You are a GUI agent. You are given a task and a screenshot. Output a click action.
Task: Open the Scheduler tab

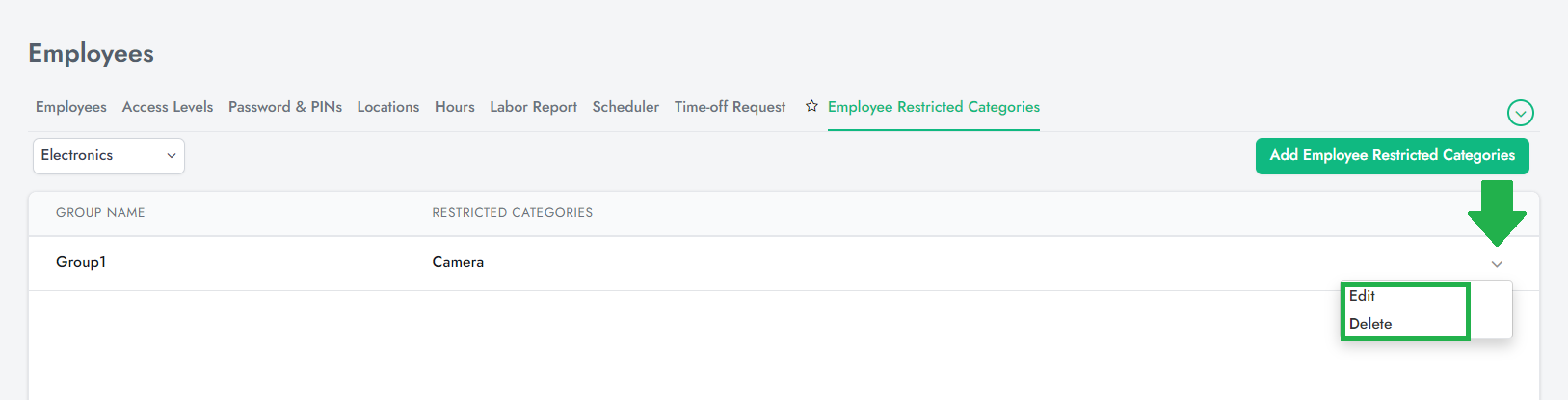(x=625, y=107)
